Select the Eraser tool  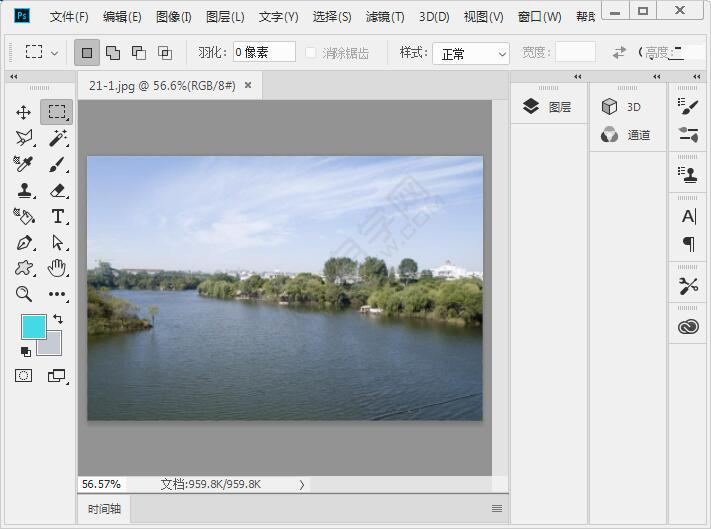(58, 190)
